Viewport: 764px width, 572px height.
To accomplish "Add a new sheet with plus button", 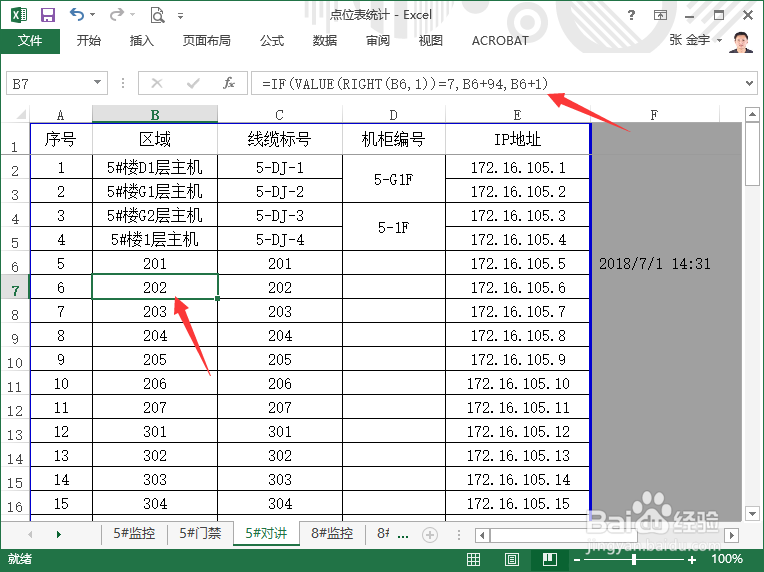I will pos(430,534).
